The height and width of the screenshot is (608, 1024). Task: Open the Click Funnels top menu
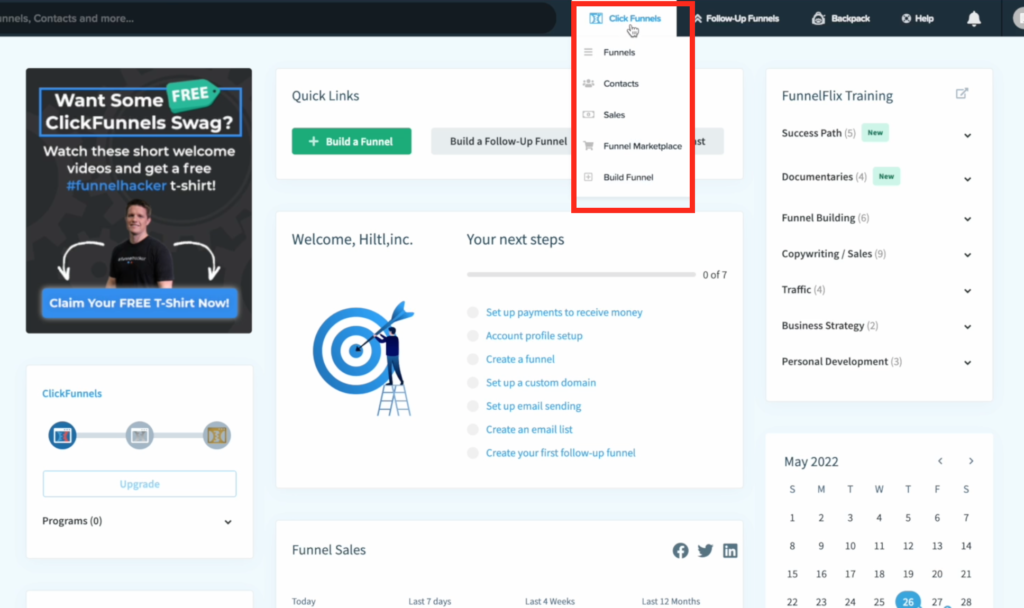(626, 18)
